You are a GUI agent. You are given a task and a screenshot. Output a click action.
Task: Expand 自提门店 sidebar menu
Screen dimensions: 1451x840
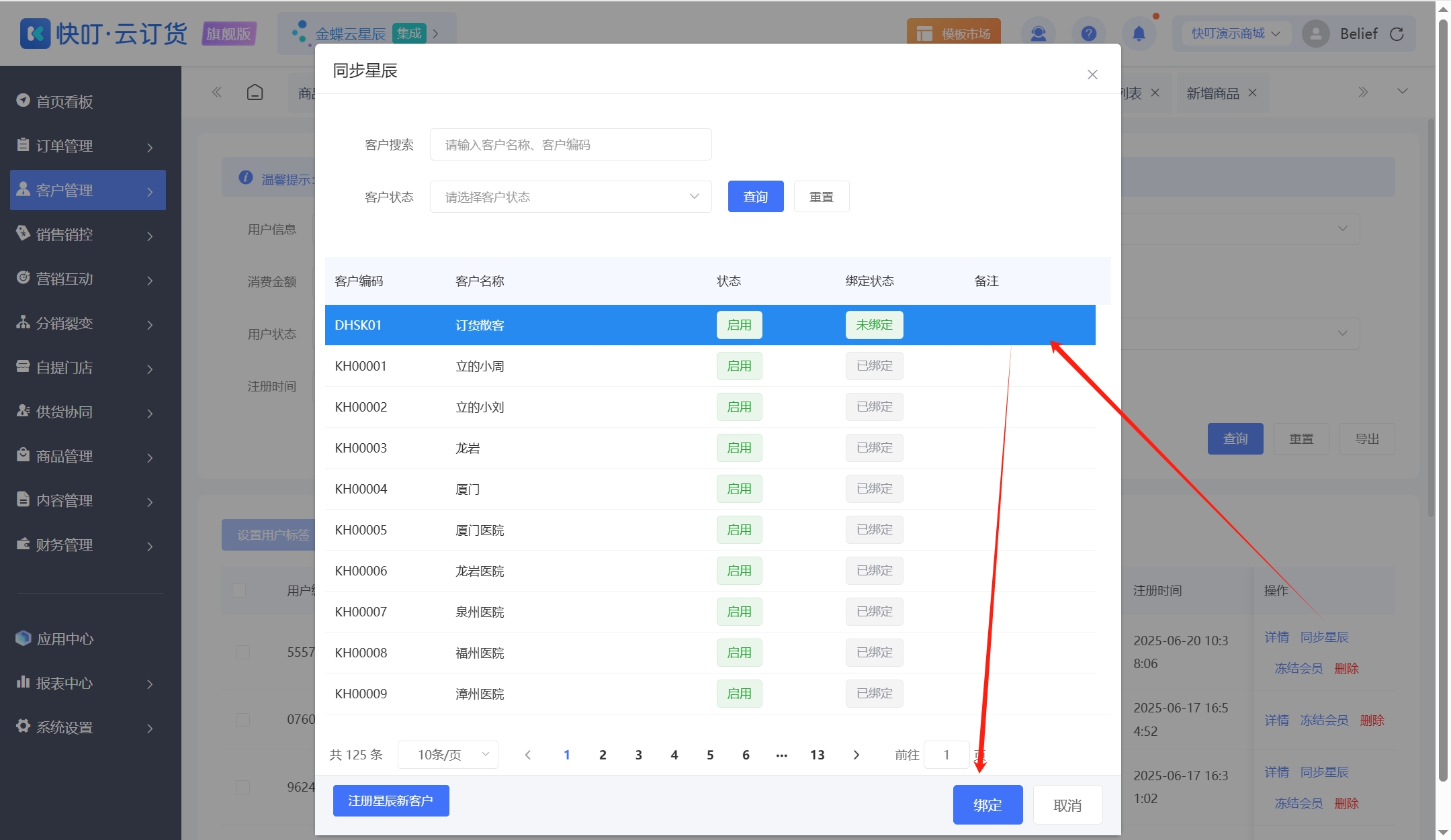tap(87, 367)
